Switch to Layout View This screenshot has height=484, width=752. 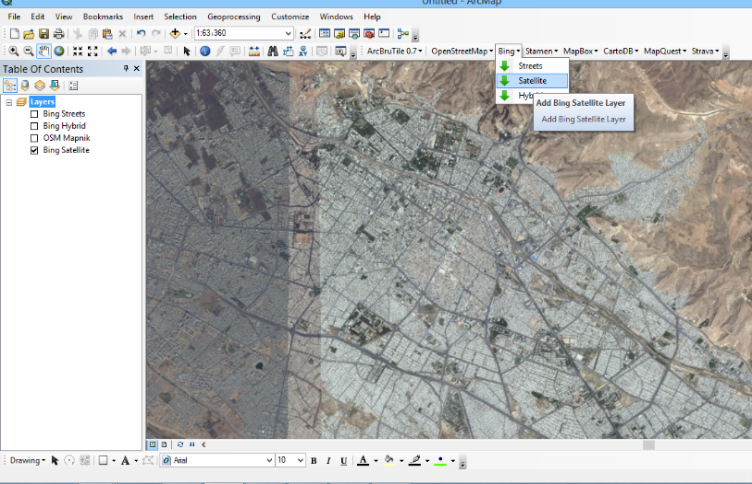coord(164,445)
